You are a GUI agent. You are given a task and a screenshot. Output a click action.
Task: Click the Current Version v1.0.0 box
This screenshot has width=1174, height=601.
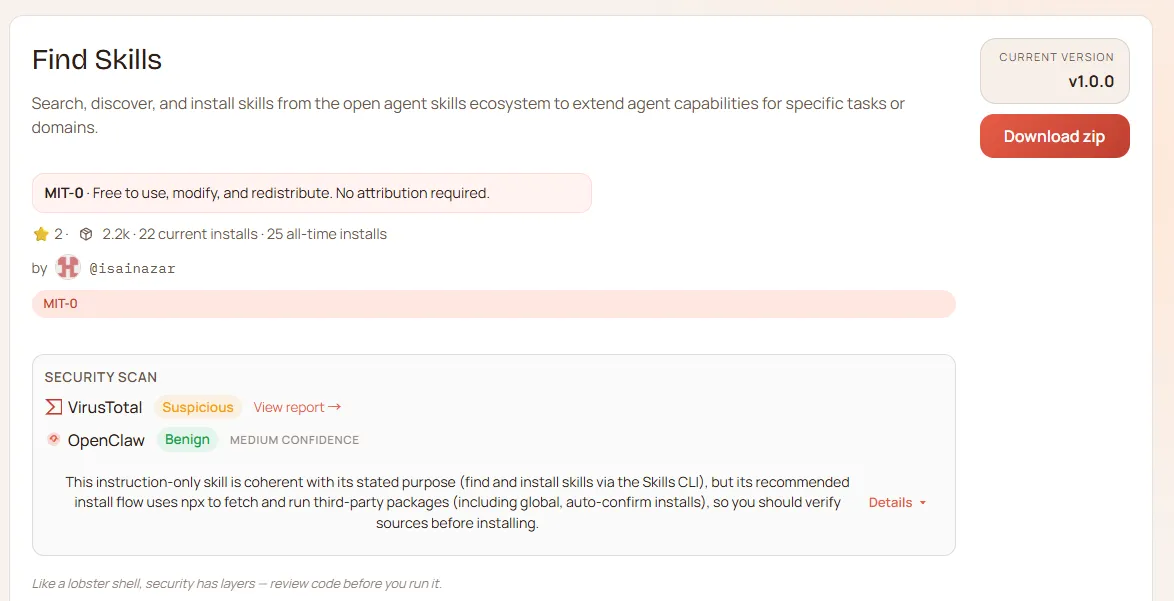pos(1055,71)
